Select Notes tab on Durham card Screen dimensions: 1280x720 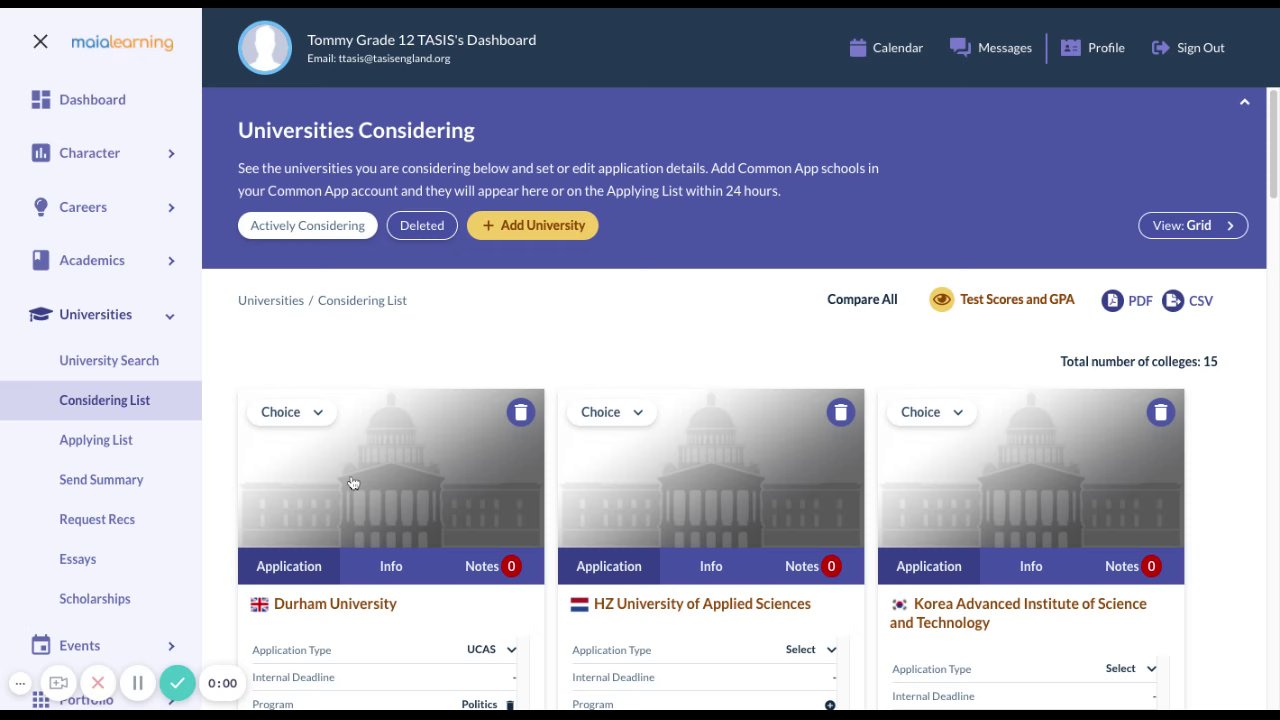point(493,566)
